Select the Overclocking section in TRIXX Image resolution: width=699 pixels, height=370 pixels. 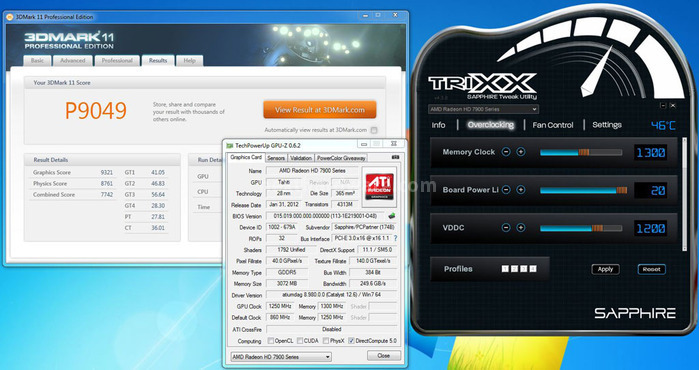click(491, 125)
